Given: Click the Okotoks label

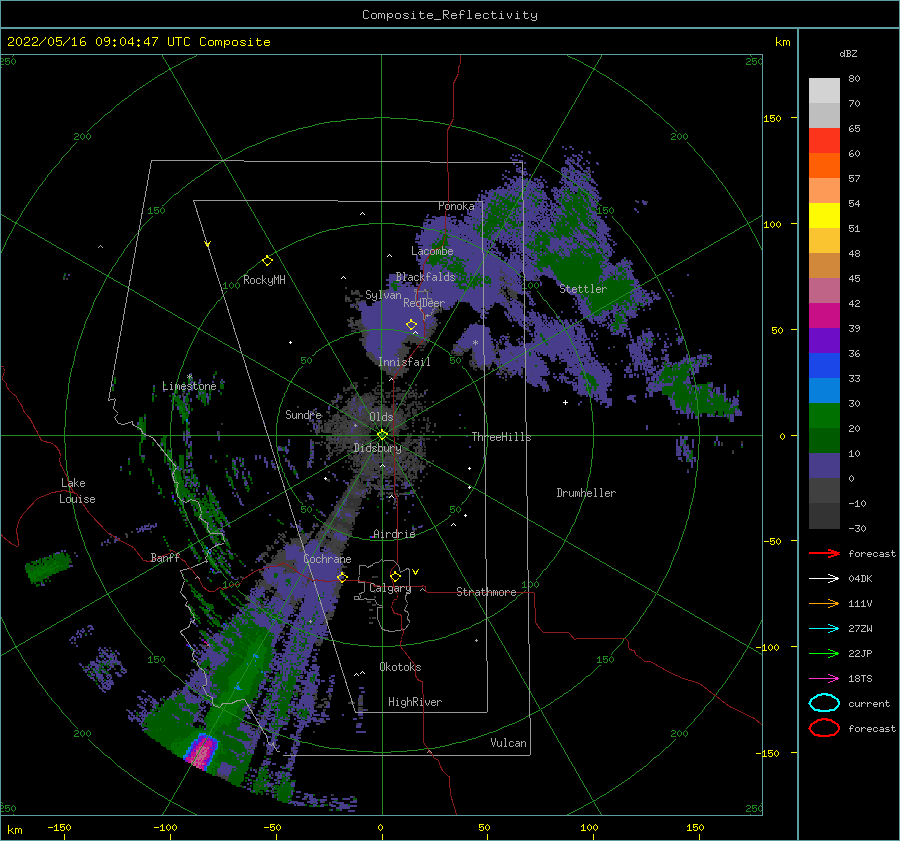Looking at the screenshot, I should click(400, 668).
